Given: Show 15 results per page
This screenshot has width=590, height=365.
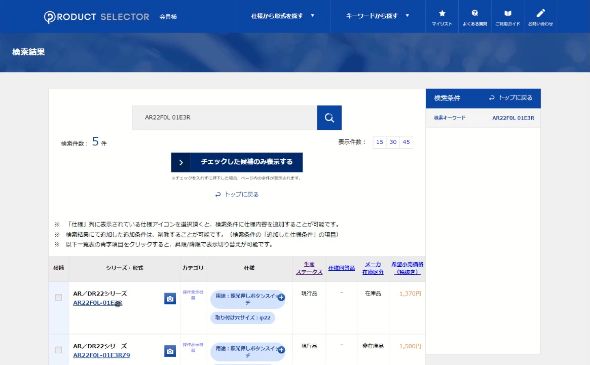Looking at the screenshot, I should click(x=380, y=142).
